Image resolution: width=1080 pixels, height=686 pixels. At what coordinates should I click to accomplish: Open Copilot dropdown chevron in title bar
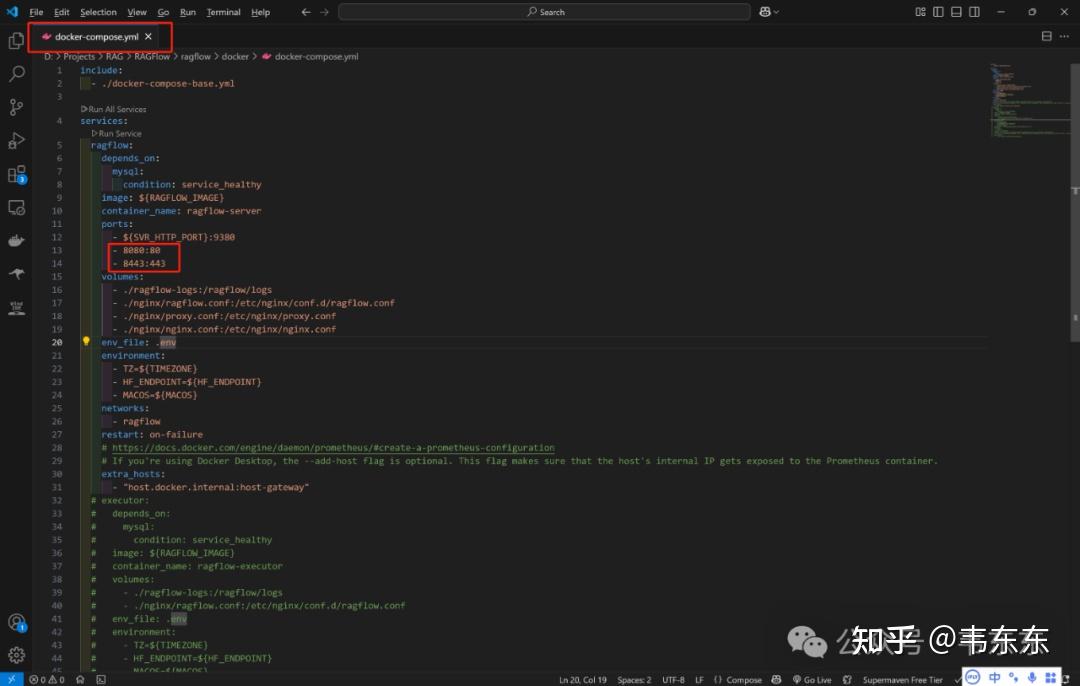(x=777, y=12)
